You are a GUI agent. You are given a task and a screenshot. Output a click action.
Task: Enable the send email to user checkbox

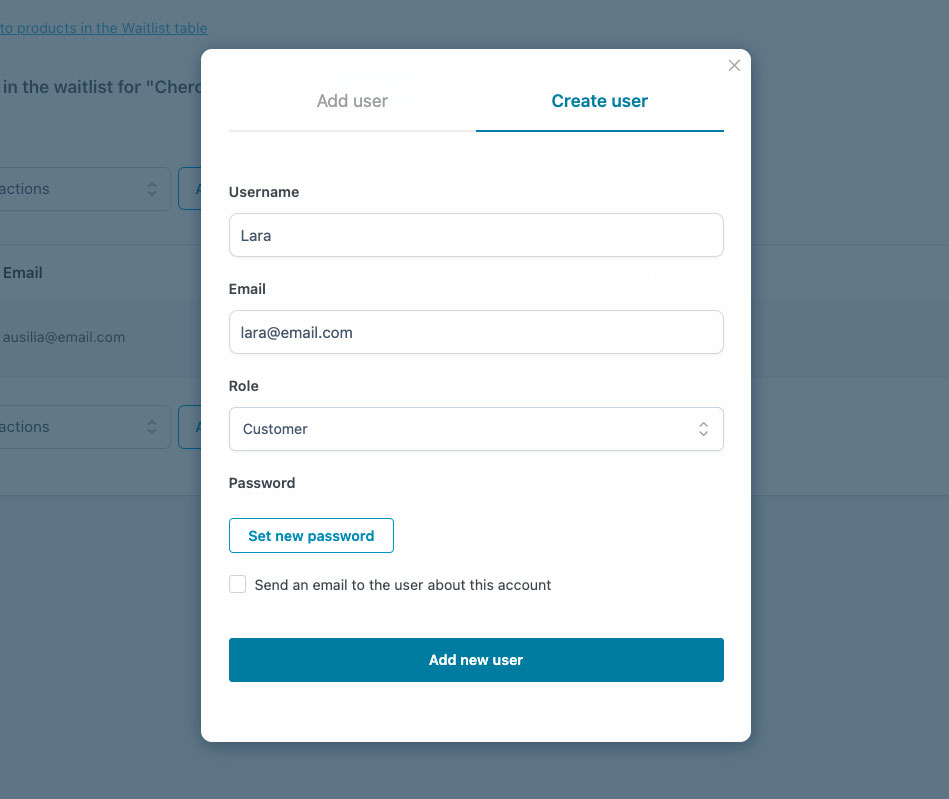tap(238, 585)
